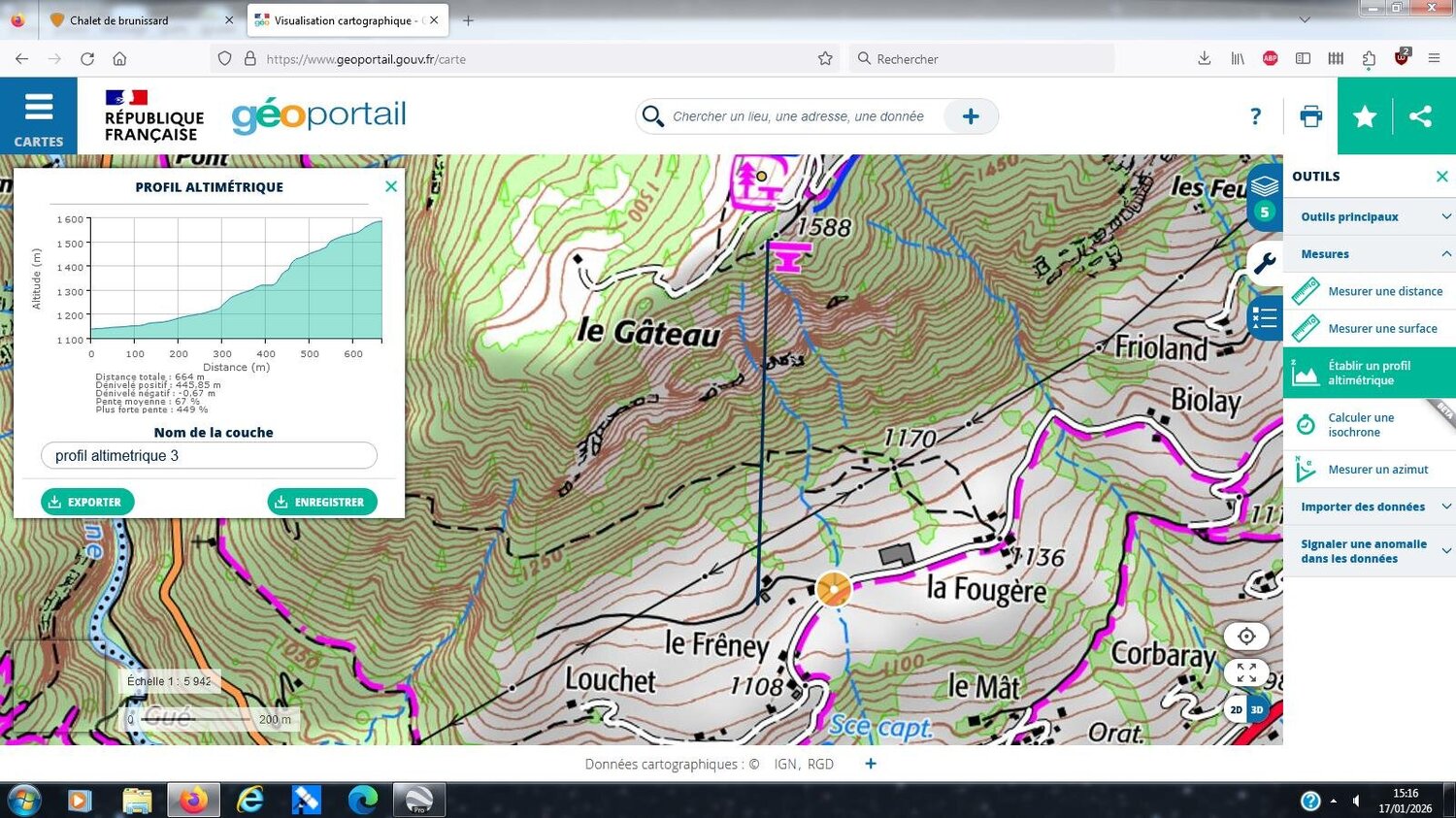Open the Géoportail help question mark
The image size is (1456, 818).
[x=1256, y=116]
